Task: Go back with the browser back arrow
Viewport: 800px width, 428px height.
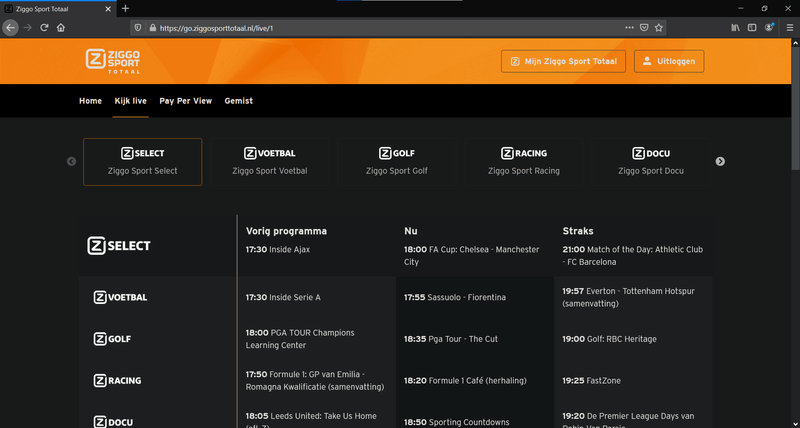Action: pyautogui.click(x=10, y=28)
